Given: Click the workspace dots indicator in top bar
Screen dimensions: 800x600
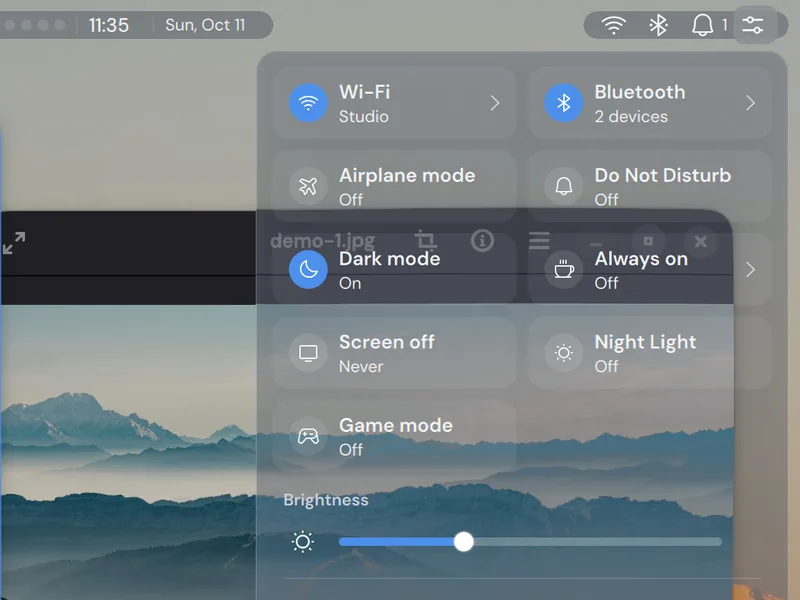Looking at the screenshot, I should (35, 25).
